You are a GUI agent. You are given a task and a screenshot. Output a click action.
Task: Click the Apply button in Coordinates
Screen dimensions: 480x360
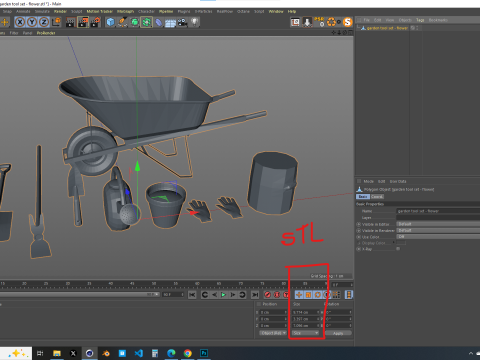[338, 333]
